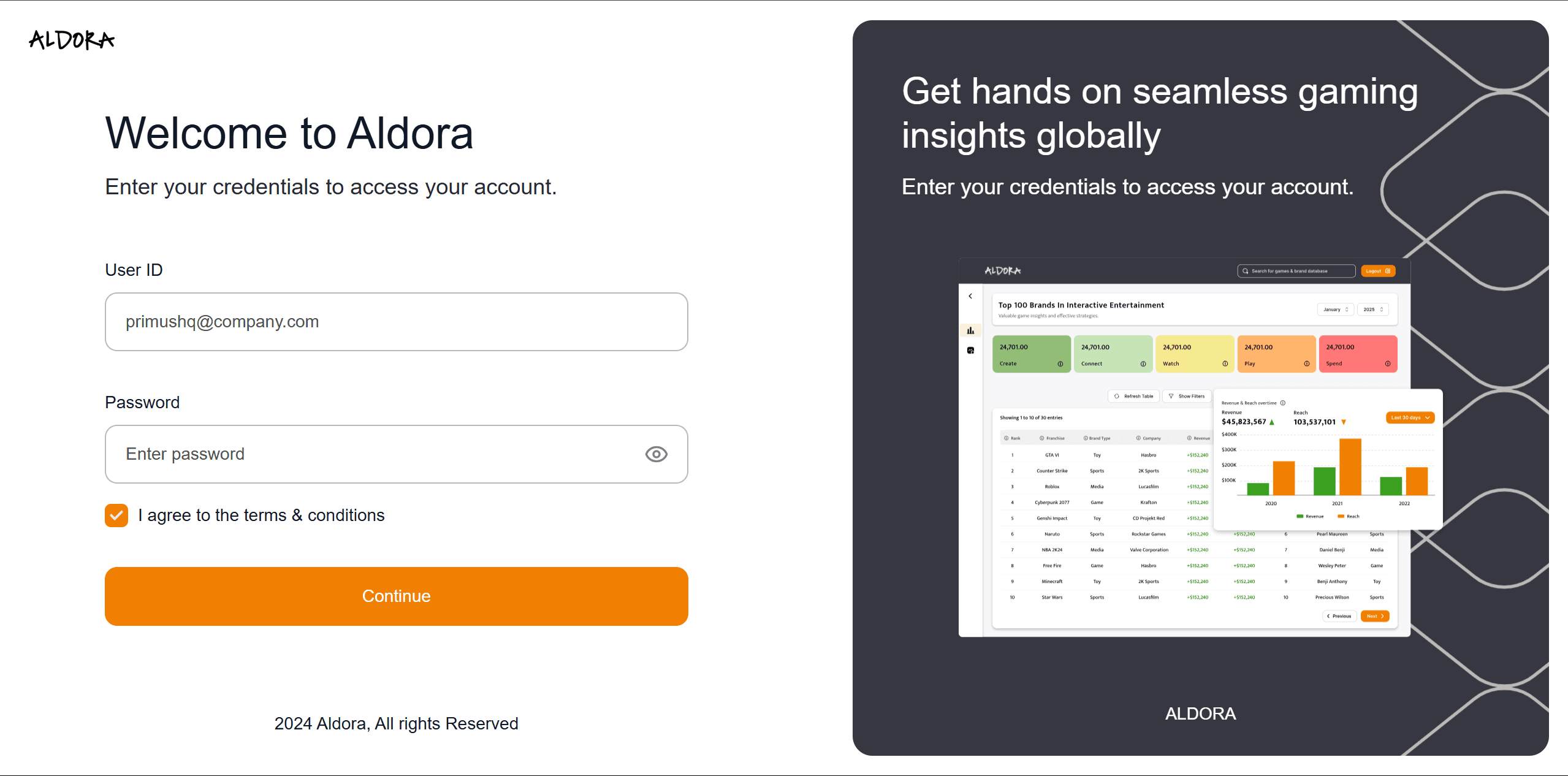
Task: Click the Show Filters funnel icon
Action: [x=1171, y=396]
